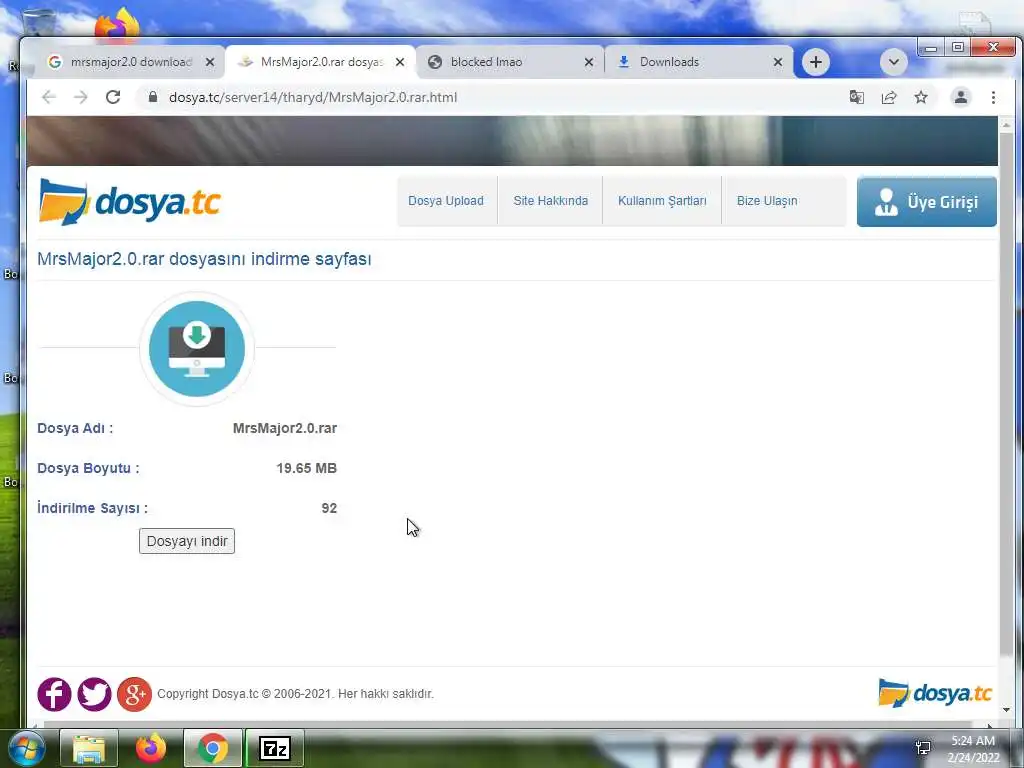Switch to the blocked lmao tab
The height and width of the screenshot is (768, 1024).
pyautogui.click(x=509, y=62)
